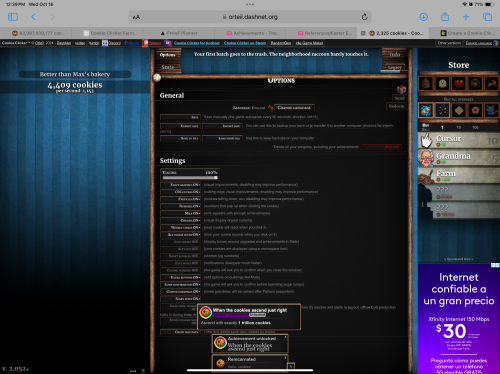Open the tab overview icon
500x374 pixels.
tap(487, 17)
